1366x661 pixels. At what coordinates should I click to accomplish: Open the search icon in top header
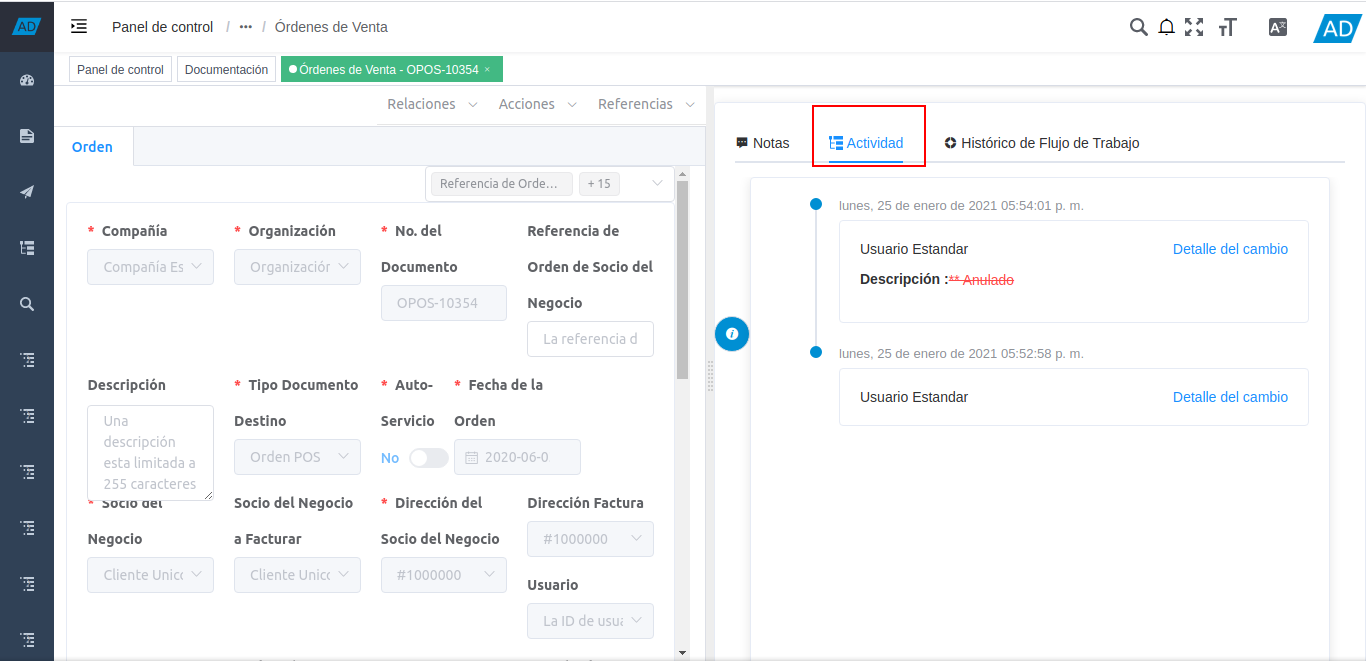pyautogui.click(x=1138, y=27)
